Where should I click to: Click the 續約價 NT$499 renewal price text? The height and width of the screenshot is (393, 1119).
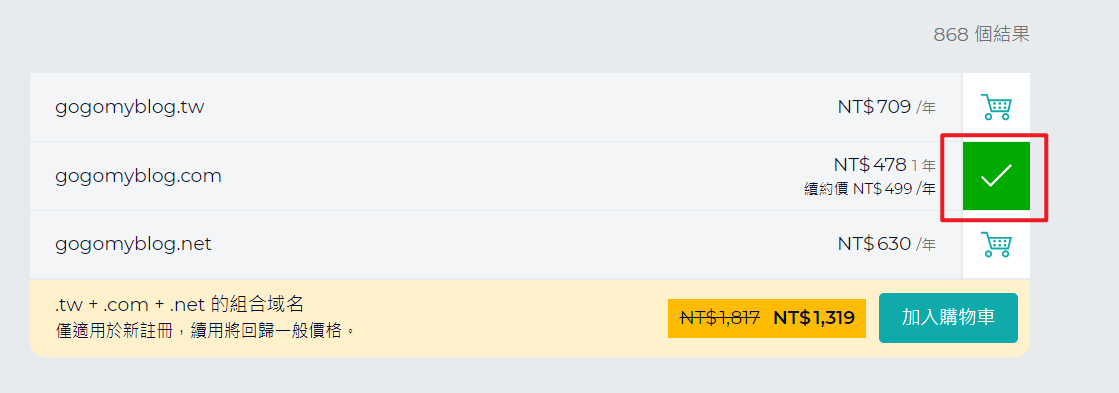click(869, 189)
